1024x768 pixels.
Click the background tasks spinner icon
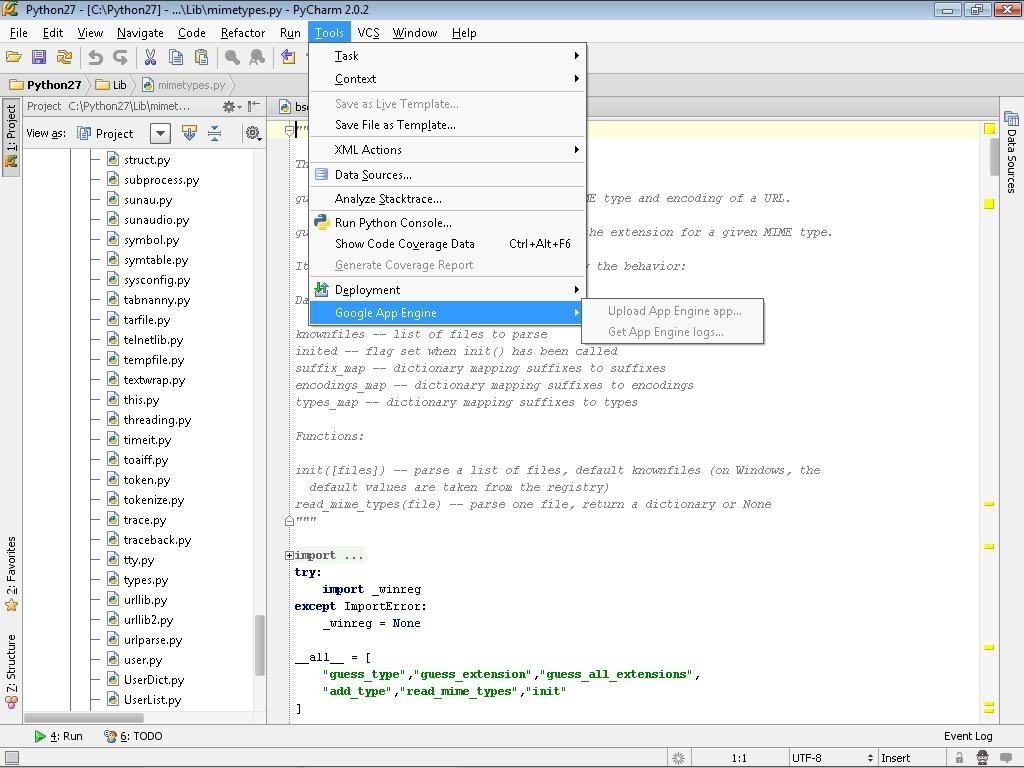[678, 758]
